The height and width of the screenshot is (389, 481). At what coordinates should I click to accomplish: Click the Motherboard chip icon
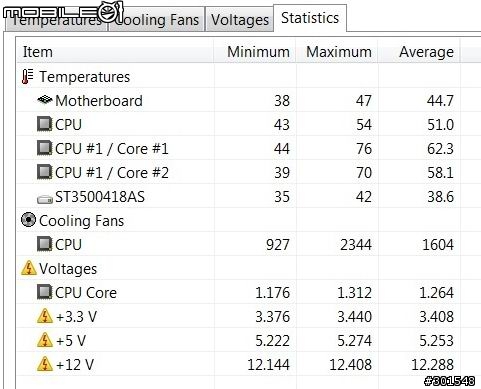pyautogui.click(x=44, y=100)
